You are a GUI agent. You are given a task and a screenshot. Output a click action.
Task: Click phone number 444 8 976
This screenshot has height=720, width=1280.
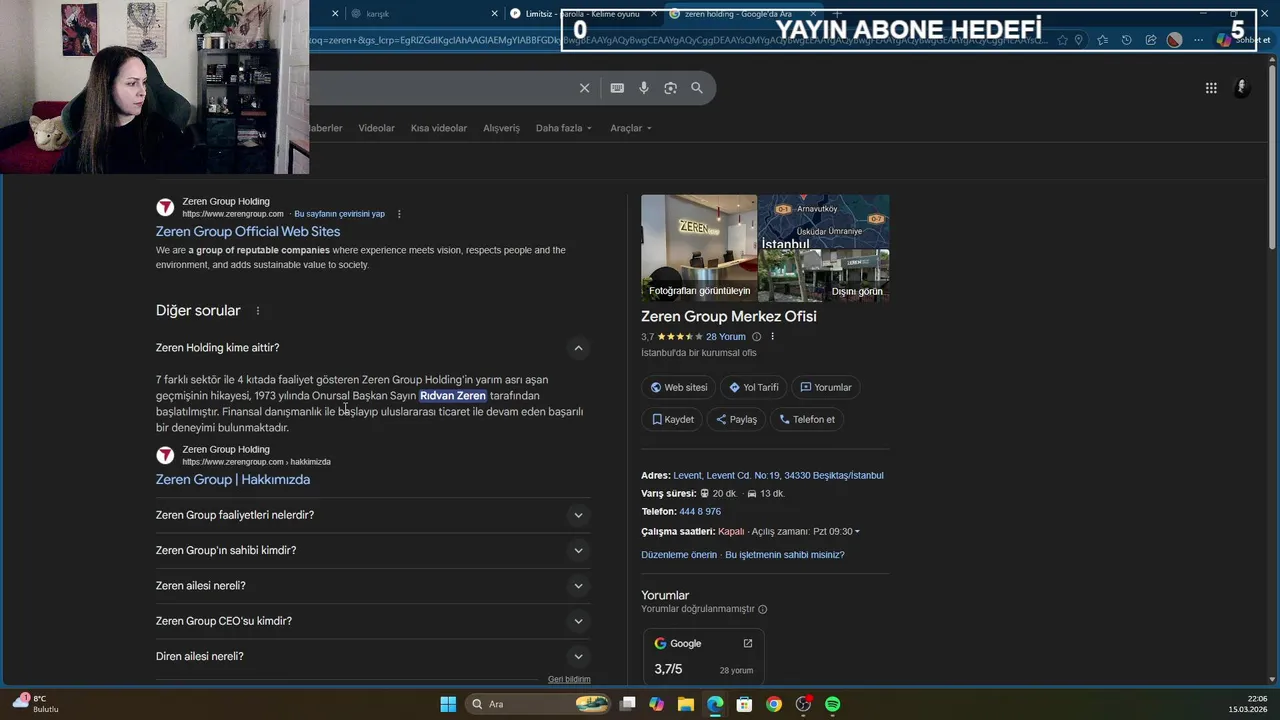[x=700, y=512]
